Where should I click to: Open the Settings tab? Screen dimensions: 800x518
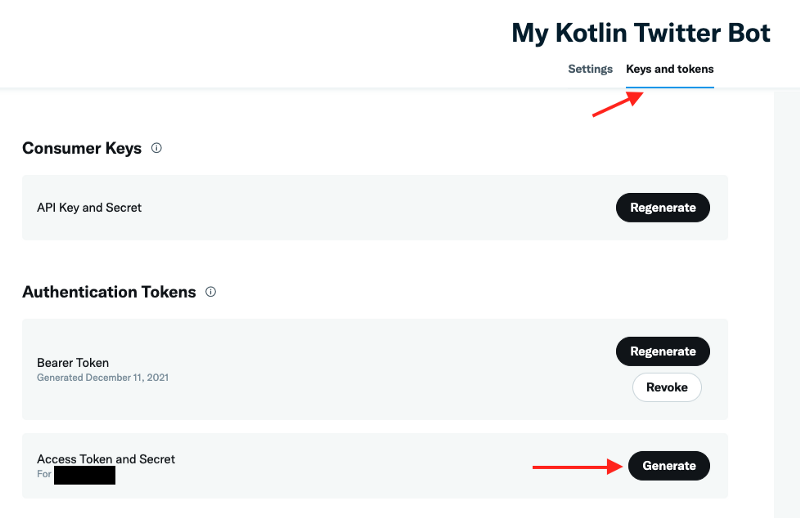click(x=590, y=69)
